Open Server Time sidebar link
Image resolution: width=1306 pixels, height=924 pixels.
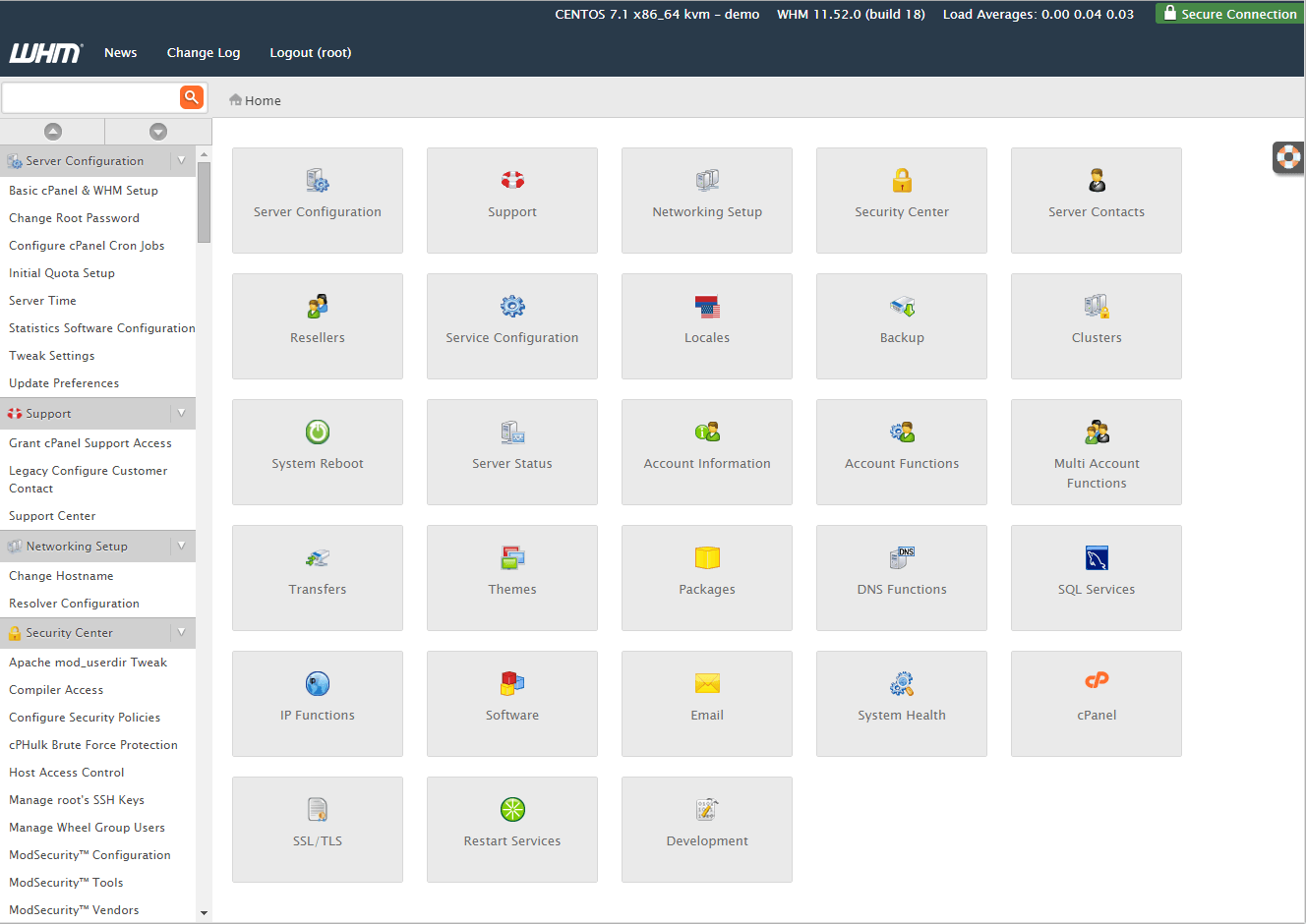coord(42,301)
